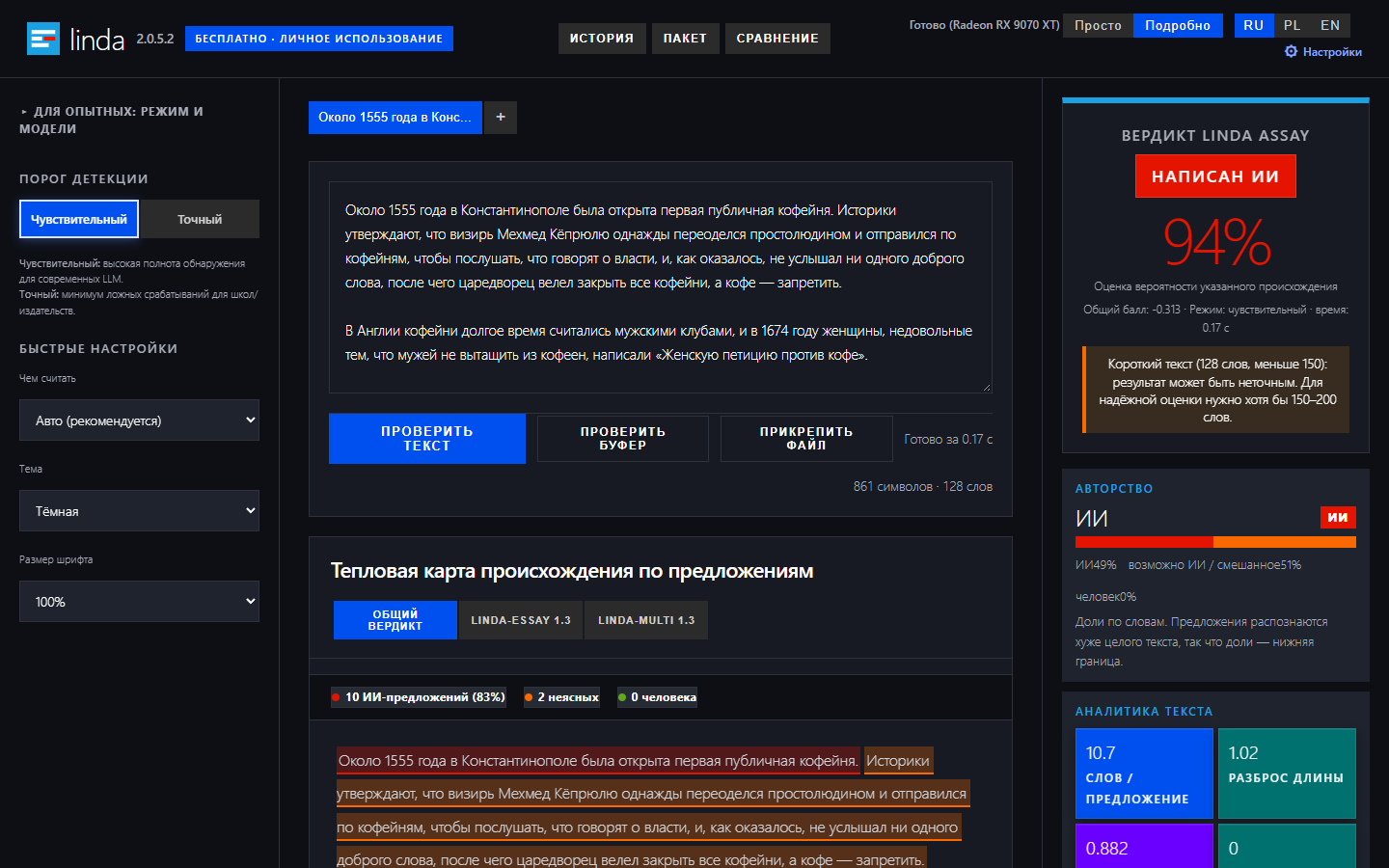Click the «861 символов · 128 слов» counter
The image size is (1389, 868).
[923, 487]
